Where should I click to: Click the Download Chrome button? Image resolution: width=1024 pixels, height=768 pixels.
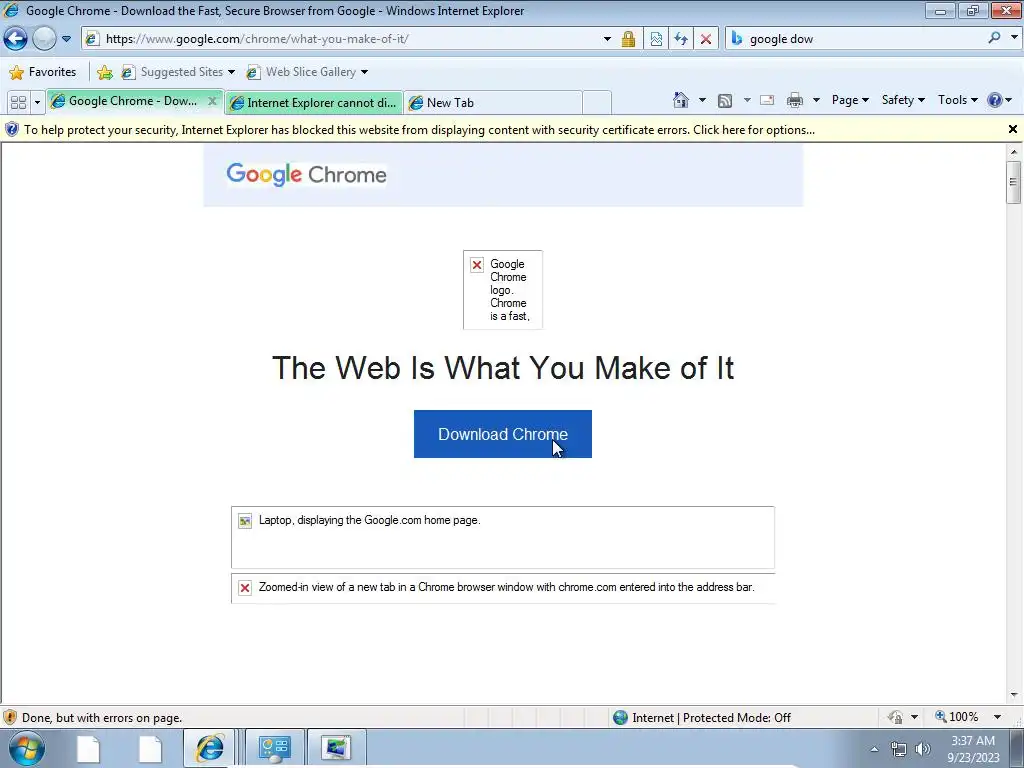coord(503,434)
